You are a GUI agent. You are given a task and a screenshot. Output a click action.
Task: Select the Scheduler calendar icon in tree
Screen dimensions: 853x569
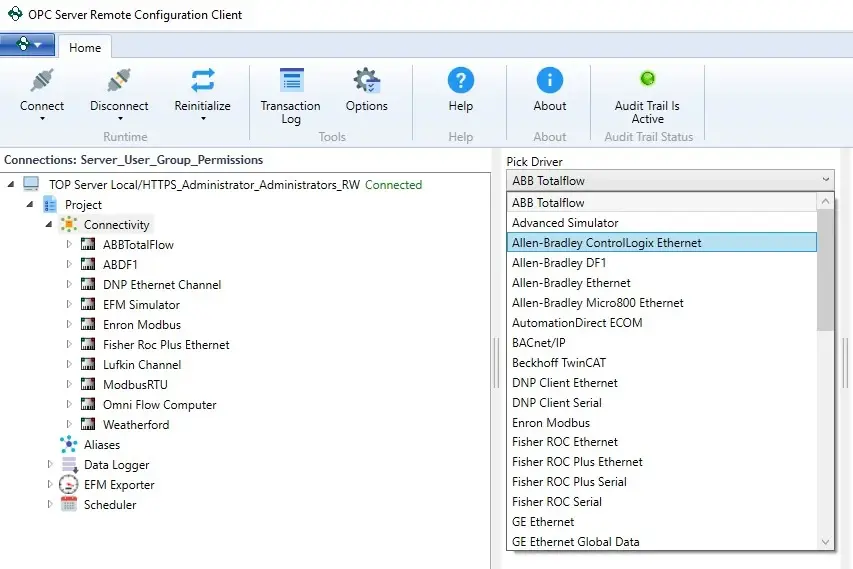point(69,504)
